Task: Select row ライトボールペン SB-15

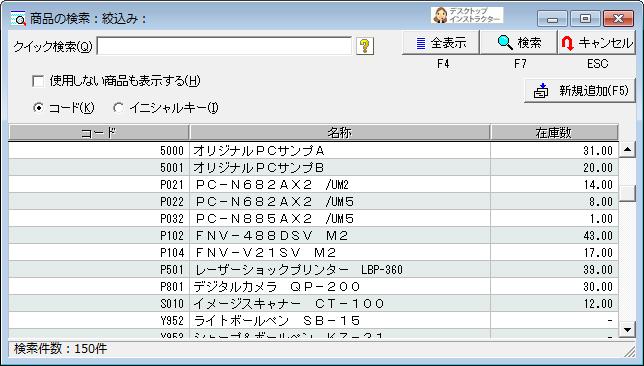Action: pyautogui.click(x=313, y=320)
